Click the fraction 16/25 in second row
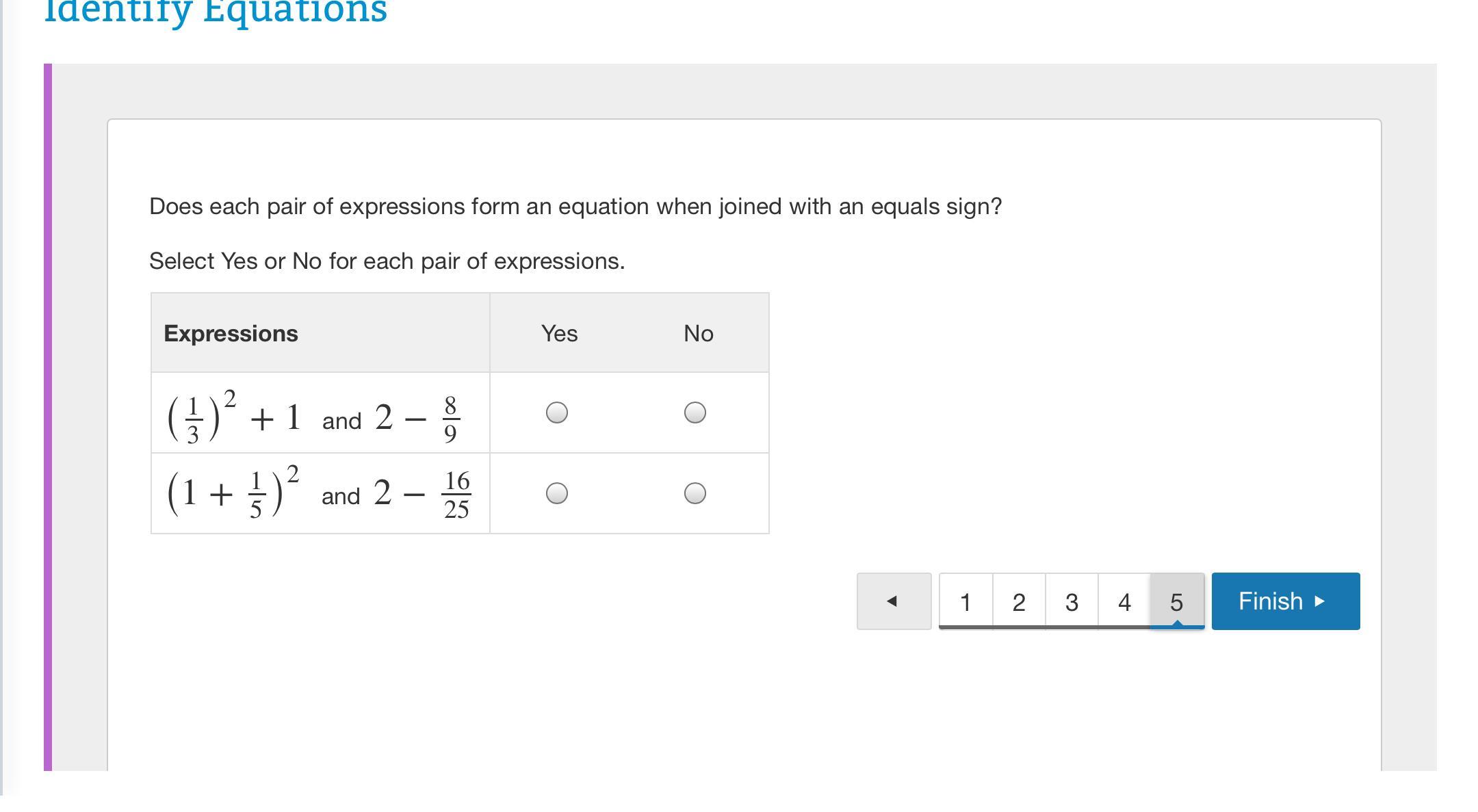 [456, 495]
